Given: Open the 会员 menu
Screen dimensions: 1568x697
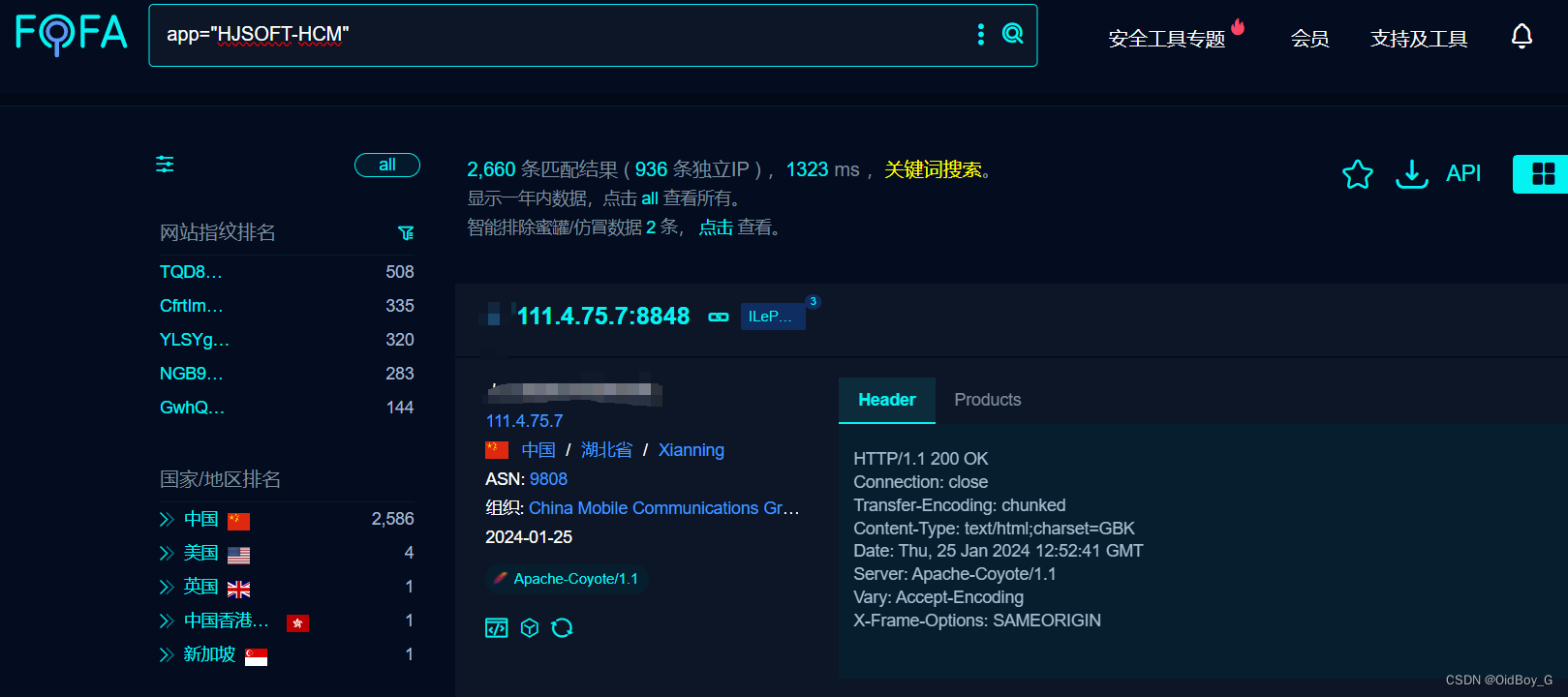Looking at the screenshot, I should (1309, 39).
